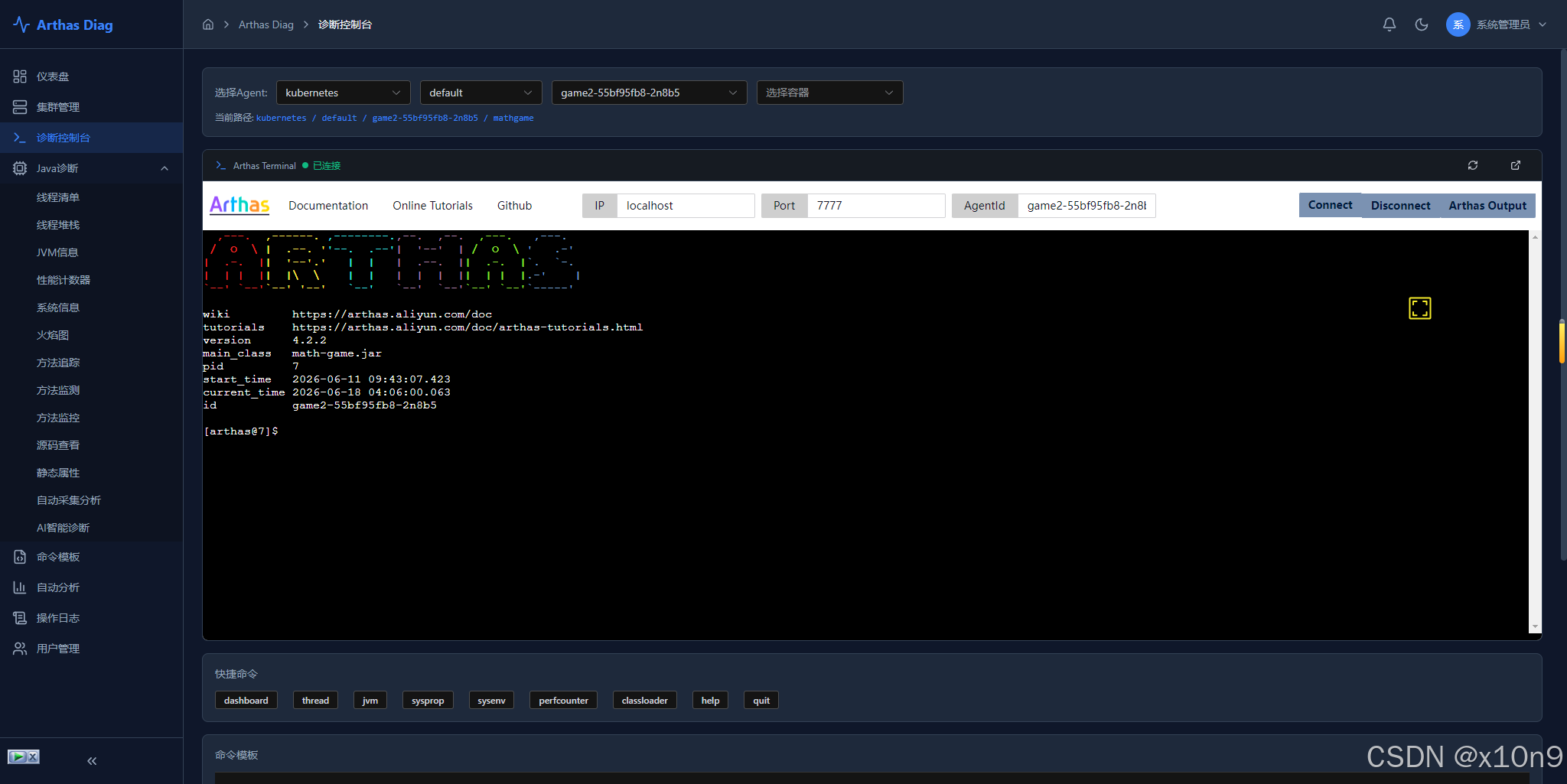This screenshot has height=784, width=1567.
Task: Click the Disconnect button
Action: point(1400,205)
